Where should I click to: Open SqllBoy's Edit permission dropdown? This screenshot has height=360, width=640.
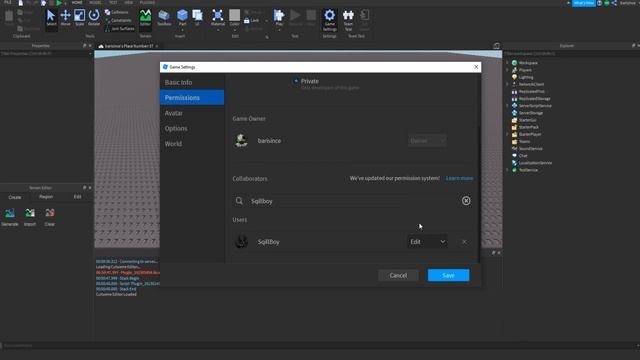[427, 242]
